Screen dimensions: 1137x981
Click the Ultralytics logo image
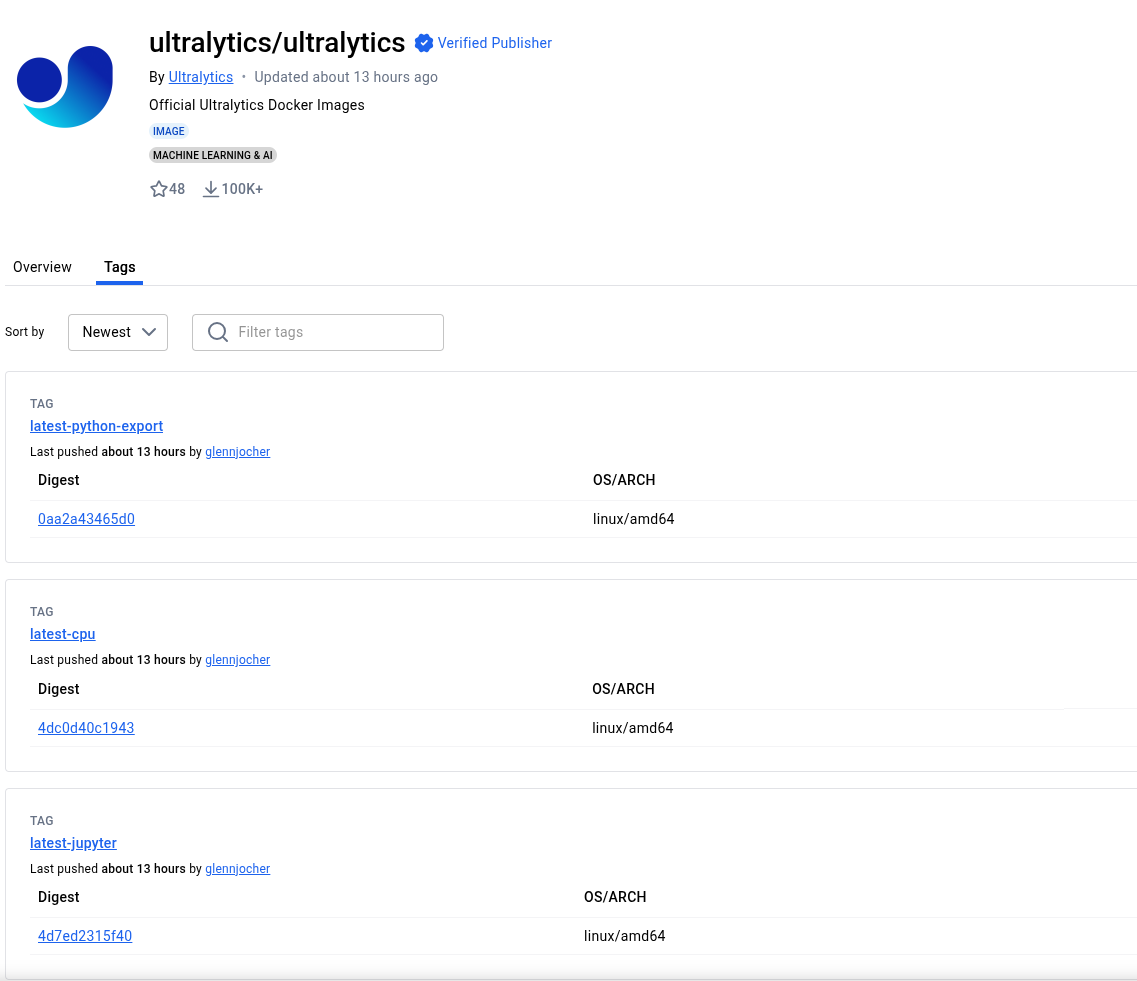pos(65,86)
